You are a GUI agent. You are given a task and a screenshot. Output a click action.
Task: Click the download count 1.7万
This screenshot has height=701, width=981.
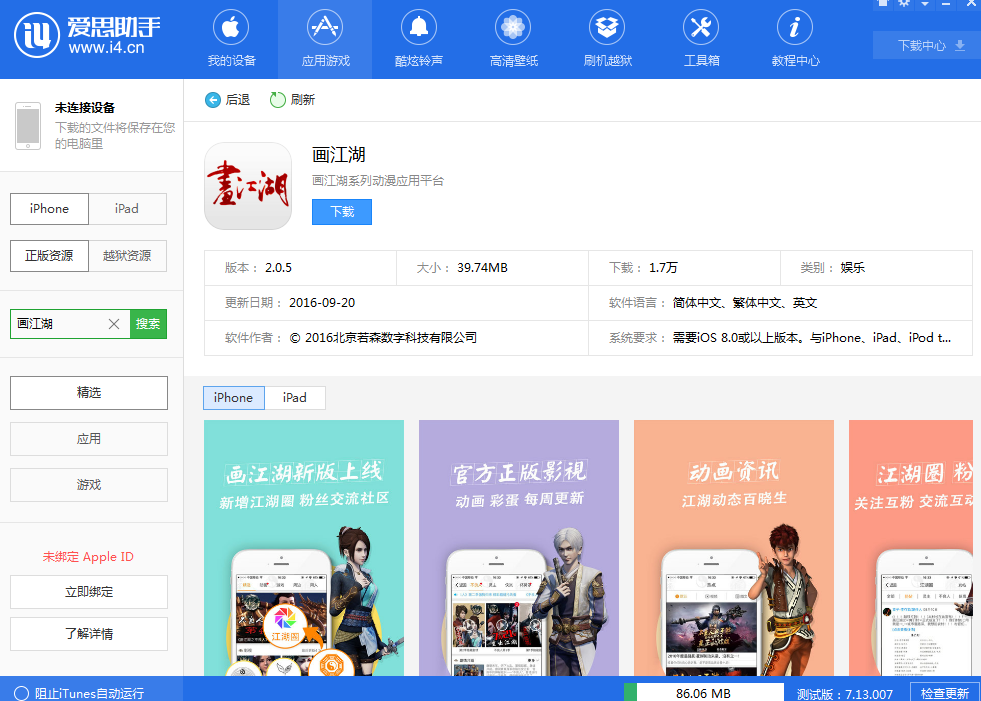pyautogui.click(x=663, y=268)
